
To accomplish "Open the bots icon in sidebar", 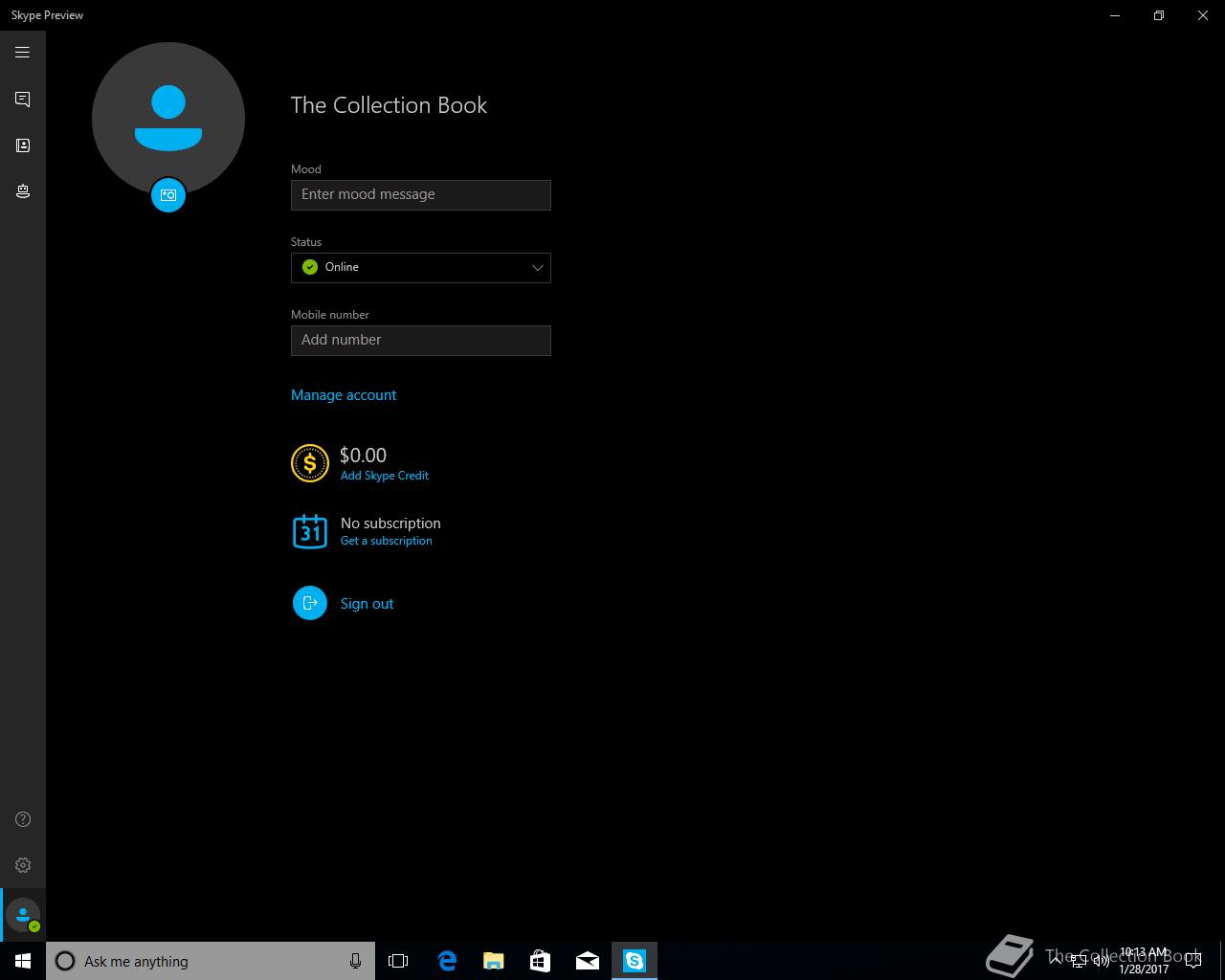I will (x=22, y=191).
